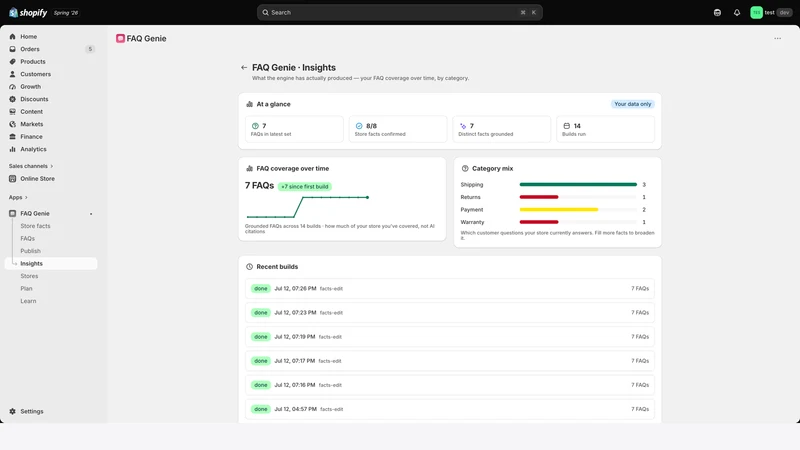
Task: Click the At a glance chart icon
Action: (249, 104)
